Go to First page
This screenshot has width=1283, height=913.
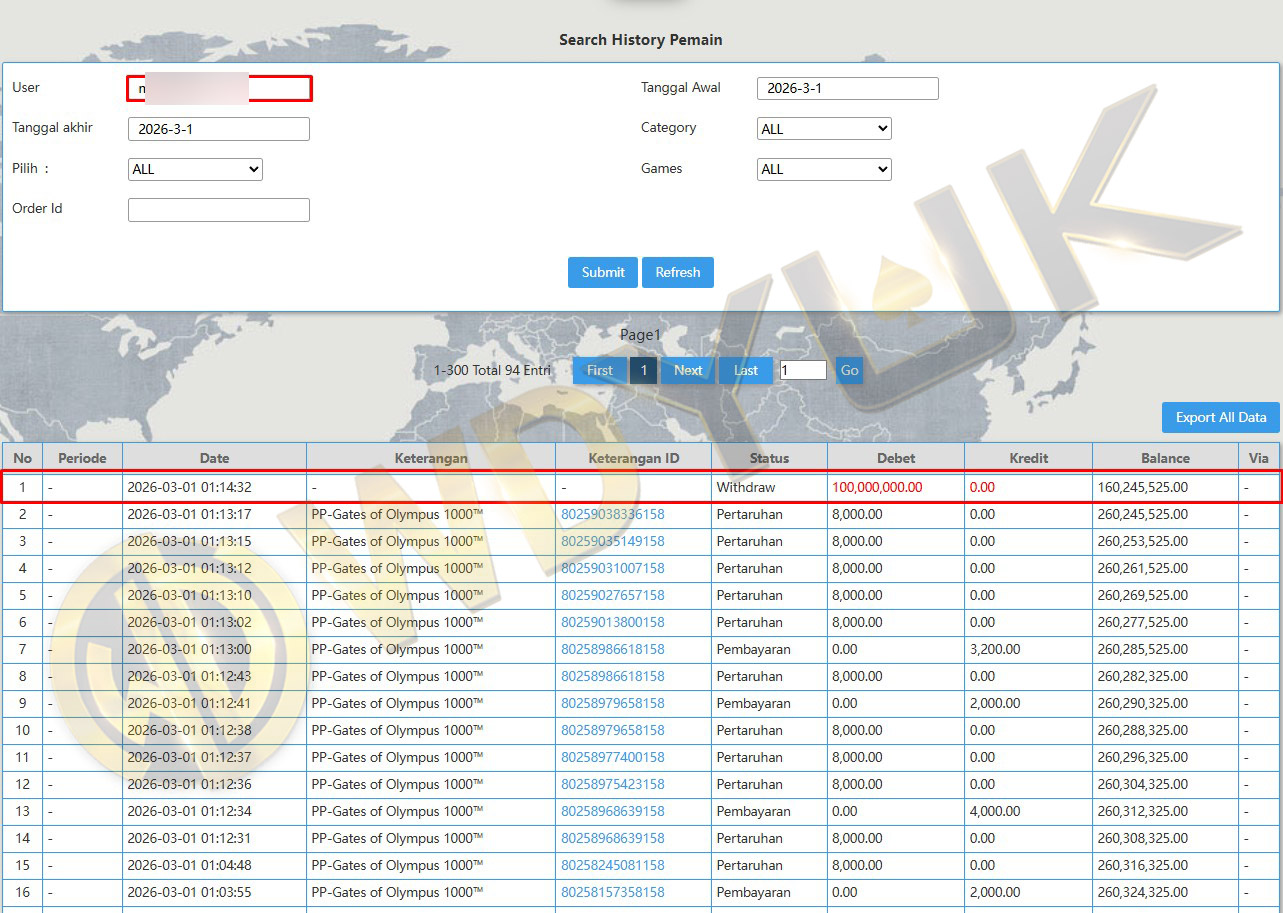599,370
